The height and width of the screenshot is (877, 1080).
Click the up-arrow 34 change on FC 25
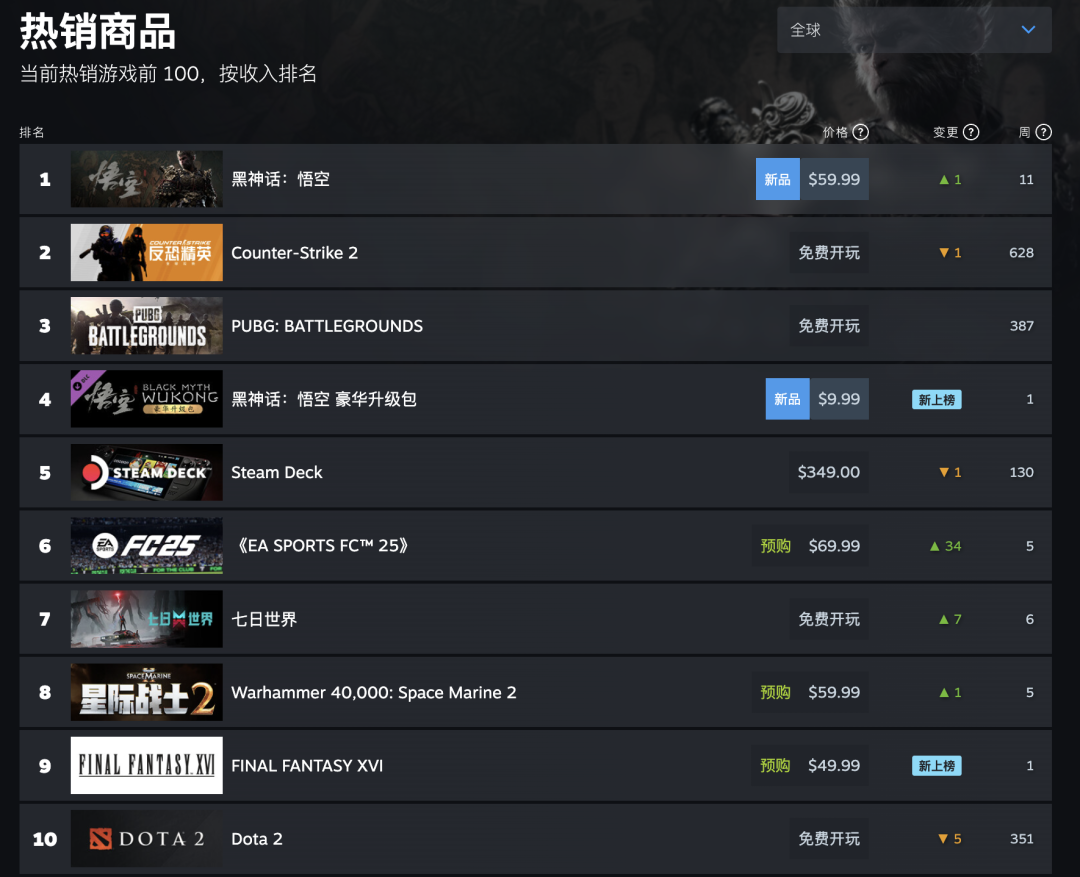945,546
